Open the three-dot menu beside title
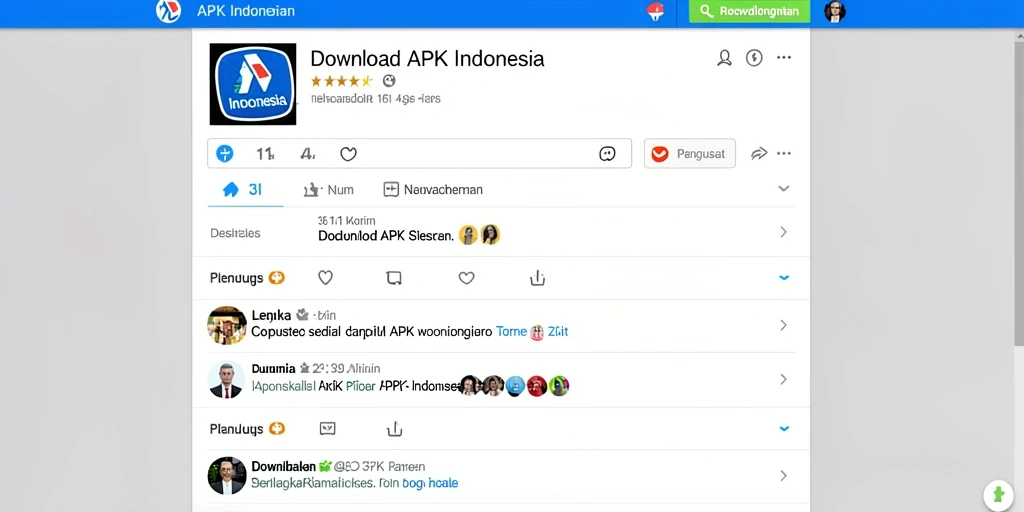Screen dimensions: 1024x512 pos(784,58)
